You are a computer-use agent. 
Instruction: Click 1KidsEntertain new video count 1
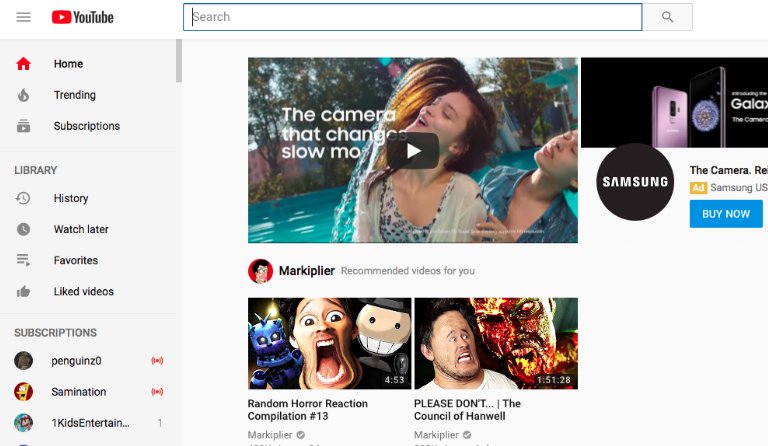[160, 423]
